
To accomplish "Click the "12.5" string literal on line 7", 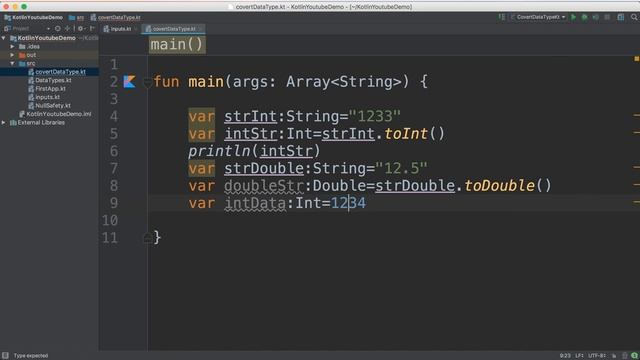I will (401, 169).
